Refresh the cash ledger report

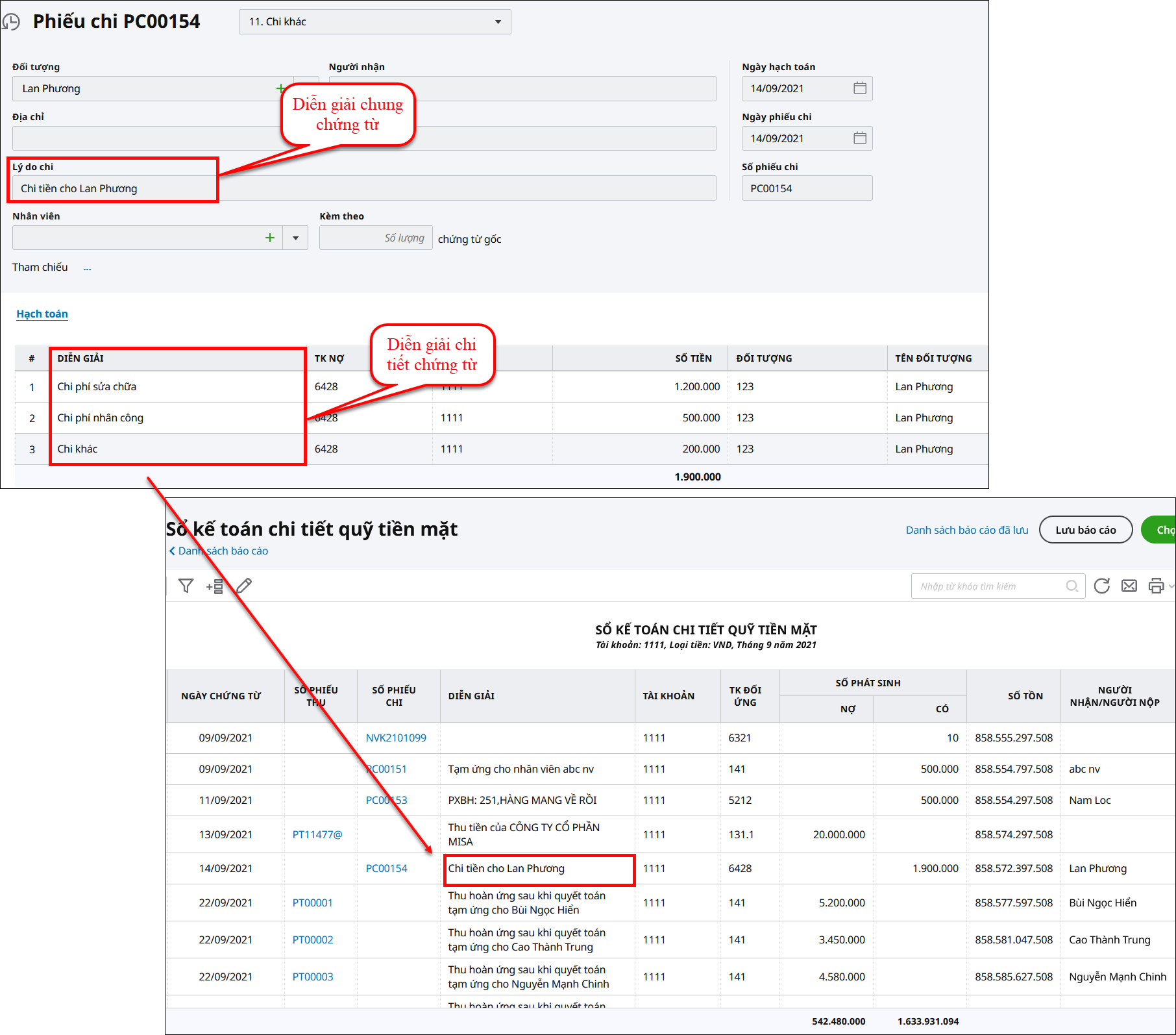[1101, 586]
